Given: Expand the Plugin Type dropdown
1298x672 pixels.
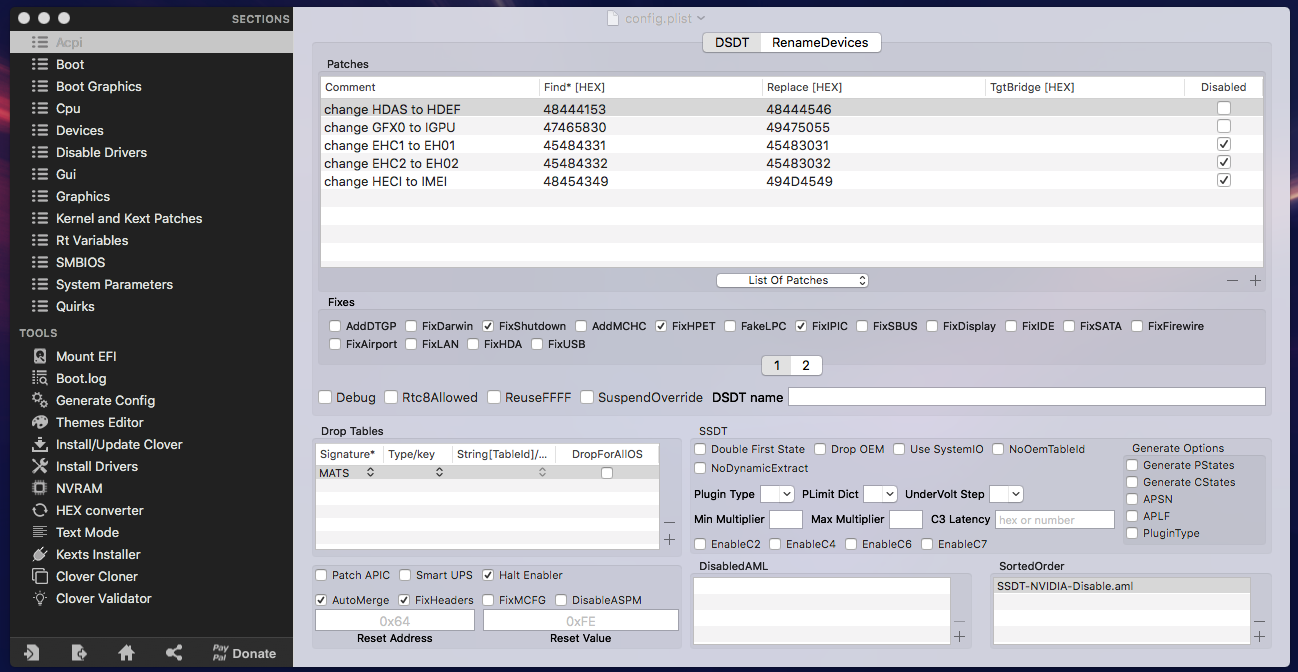Looking at the screenshot, I should coord(777,494).
